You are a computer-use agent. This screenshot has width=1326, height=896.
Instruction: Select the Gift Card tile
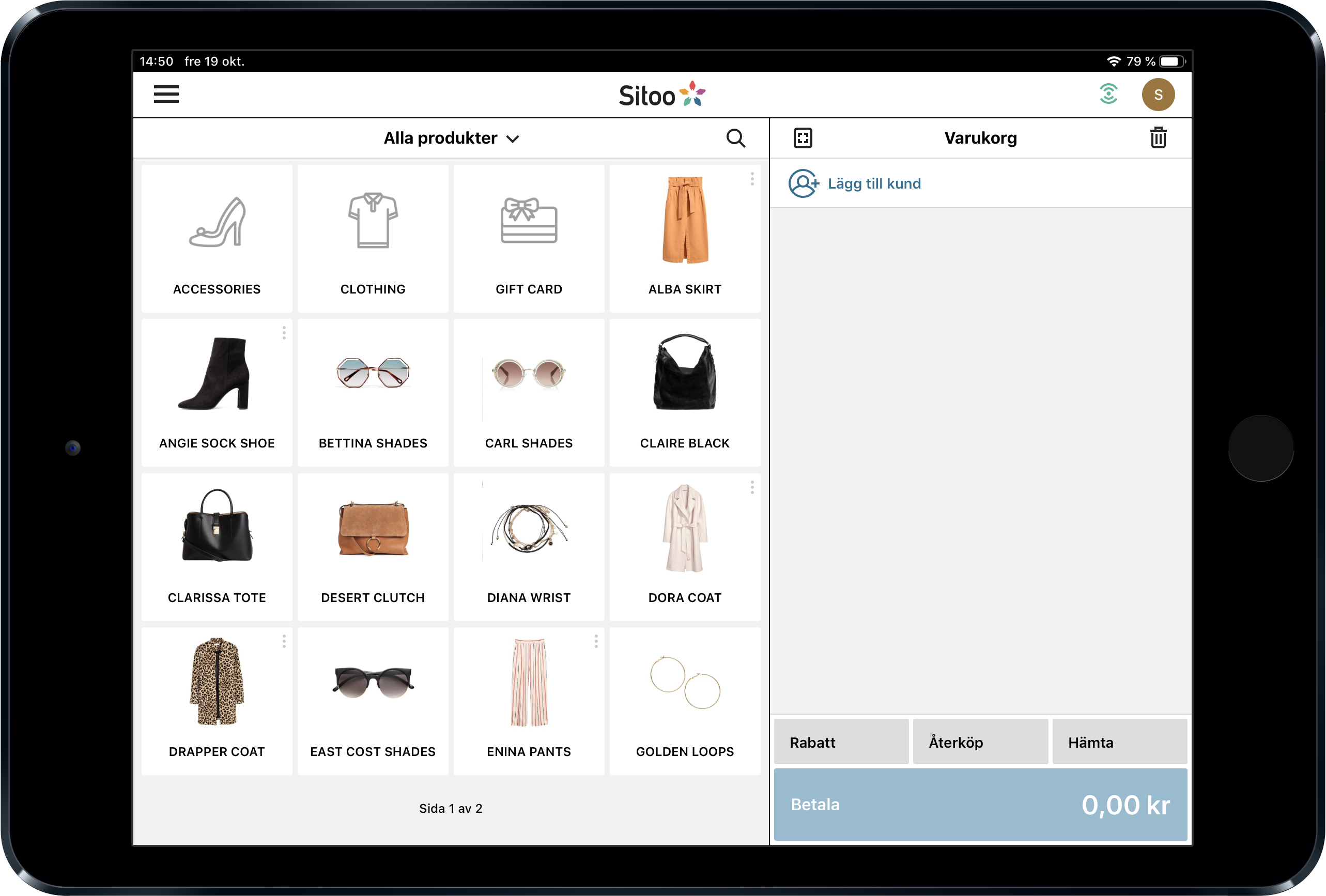point(528,239)
